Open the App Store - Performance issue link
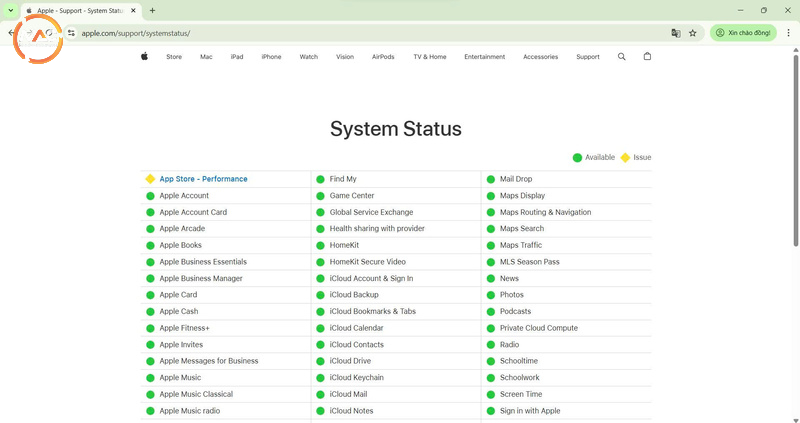Image resolution: width=800 pixels, height=423 pixels. [203, 179]
